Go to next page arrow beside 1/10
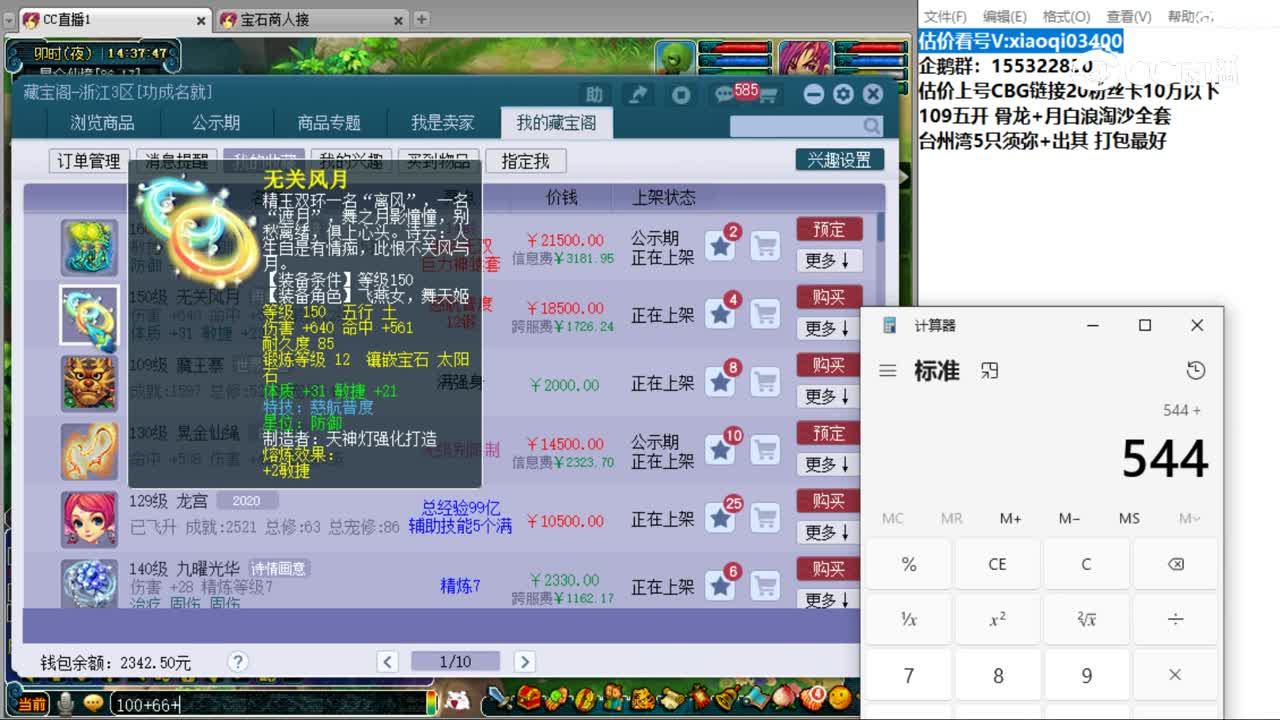 524,661
